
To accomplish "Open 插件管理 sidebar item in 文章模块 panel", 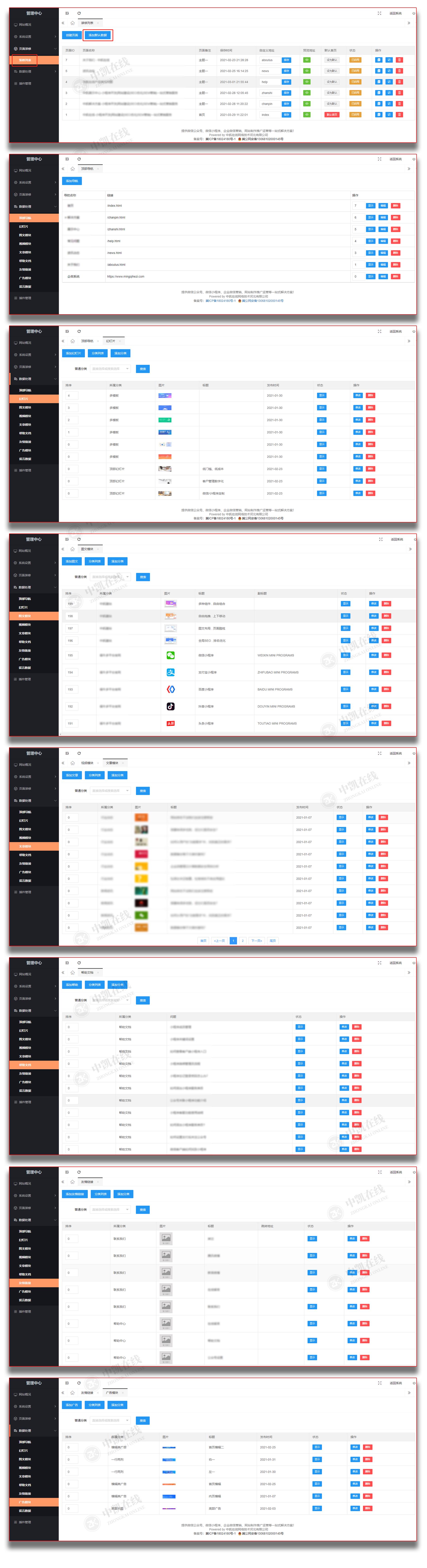I will [34, 892].
